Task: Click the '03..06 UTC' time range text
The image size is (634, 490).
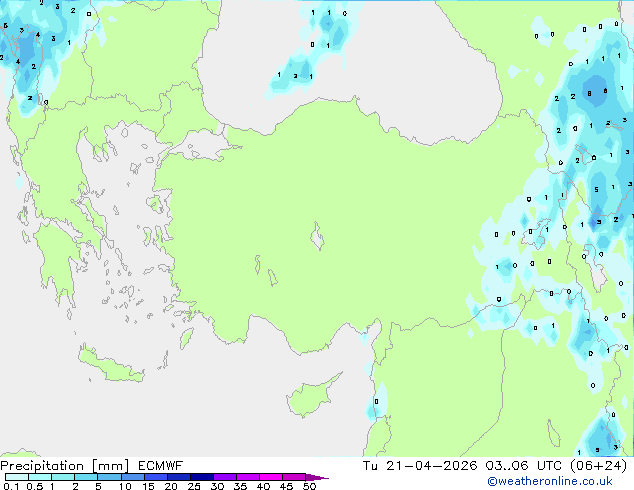Action: tap(524, 466)
